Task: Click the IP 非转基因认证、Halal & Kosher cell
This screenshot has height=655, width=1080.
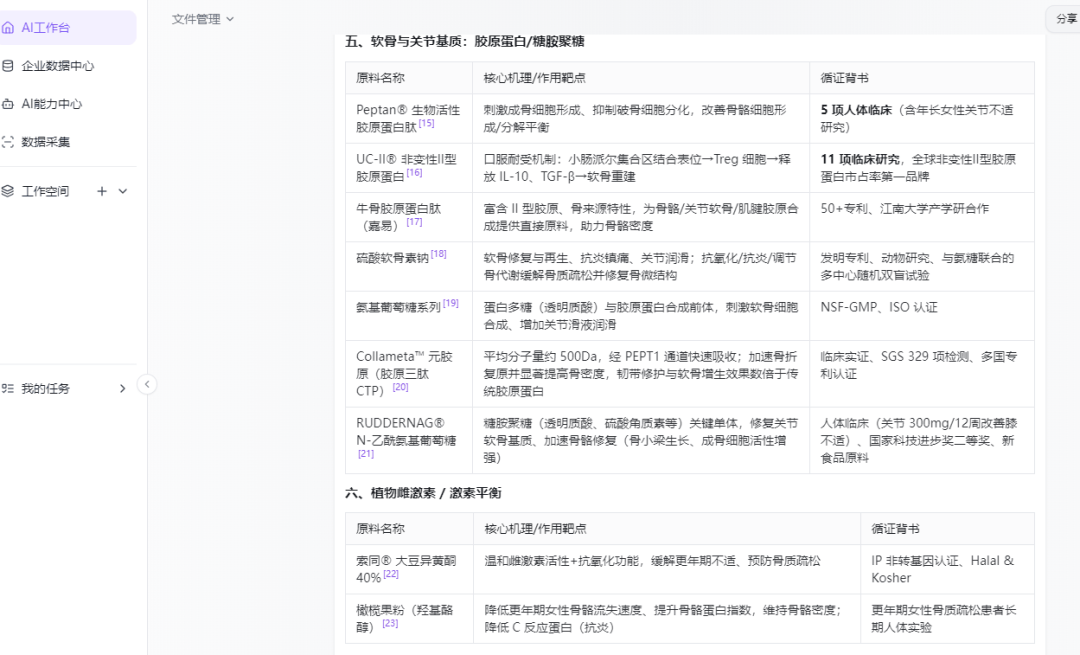Action: pyautogui.click(x=948, y=570)
